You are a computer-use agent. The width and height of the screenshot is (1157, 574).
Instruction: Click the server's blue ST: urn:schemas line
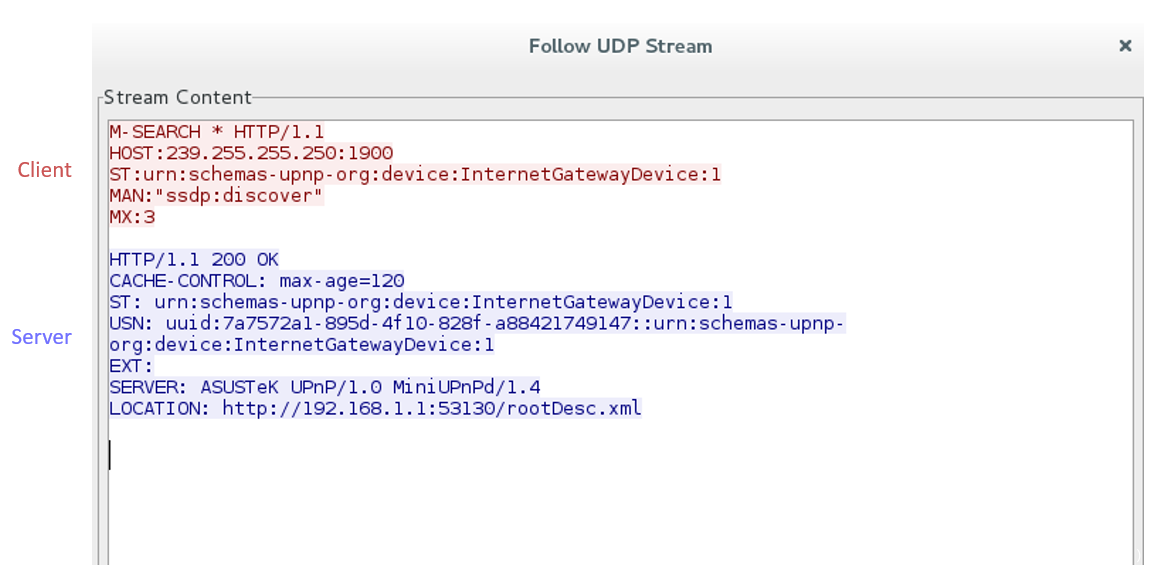click(421, 302)
